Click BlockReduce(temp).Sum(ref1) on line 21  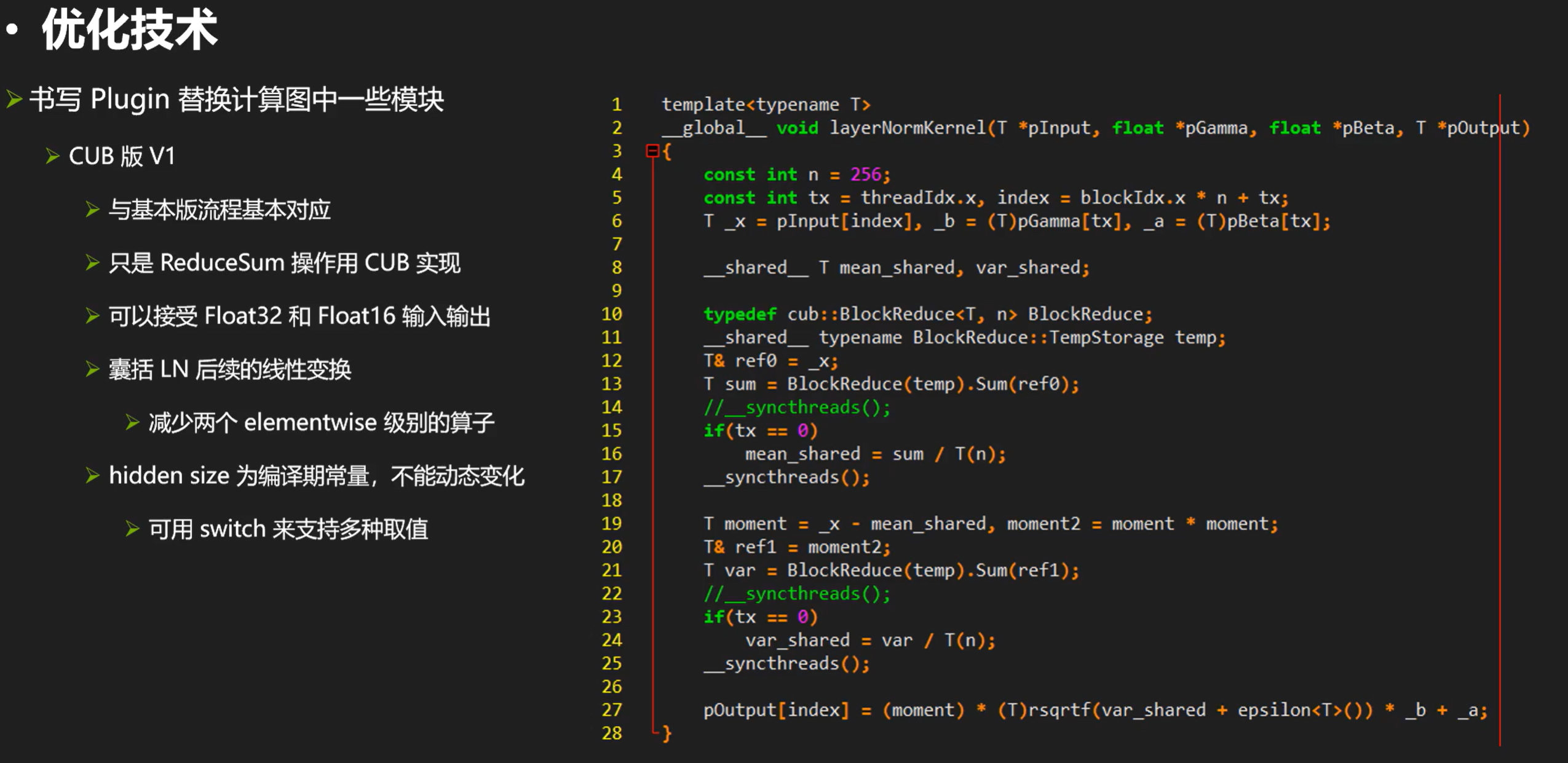click(x=929, y=571)
